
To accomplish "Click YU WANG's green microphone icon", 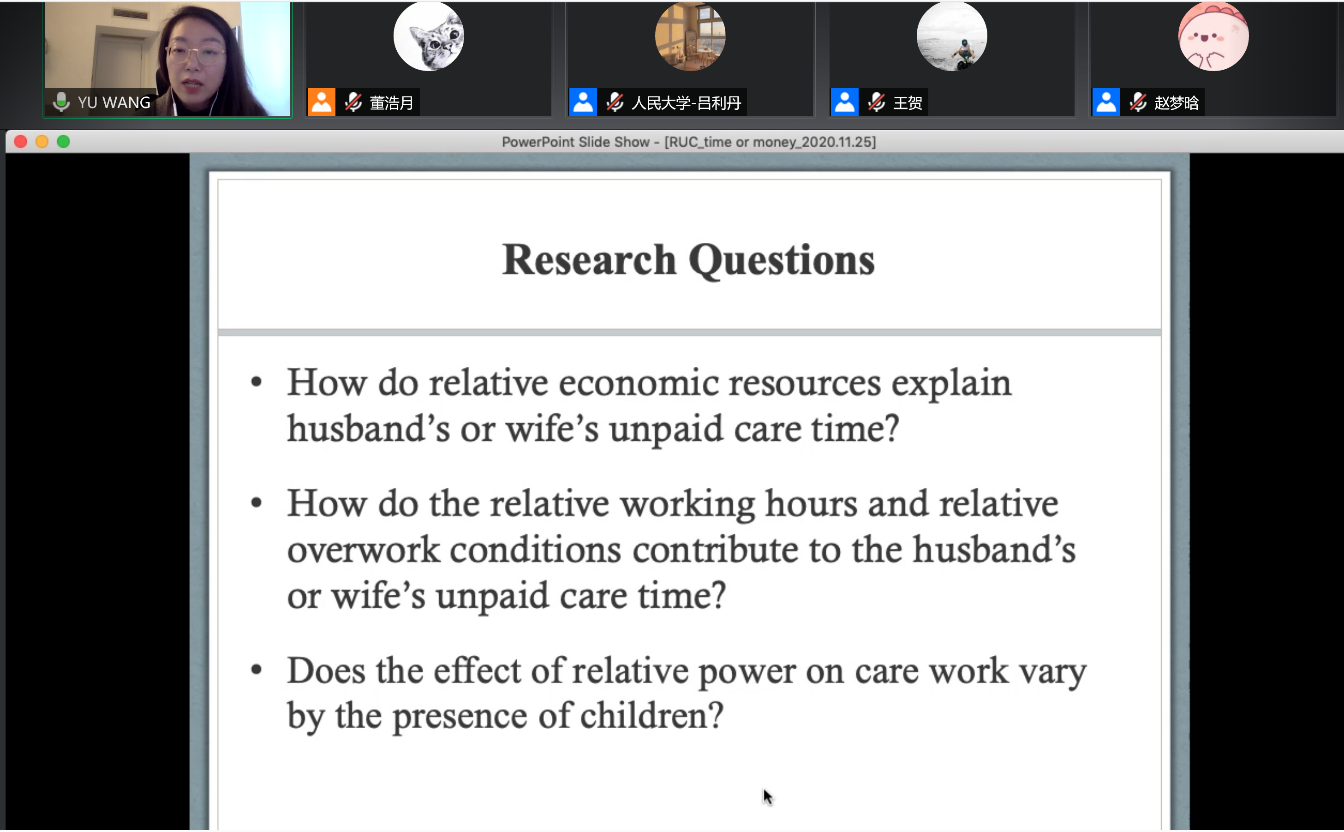I will tap(61, 102).
